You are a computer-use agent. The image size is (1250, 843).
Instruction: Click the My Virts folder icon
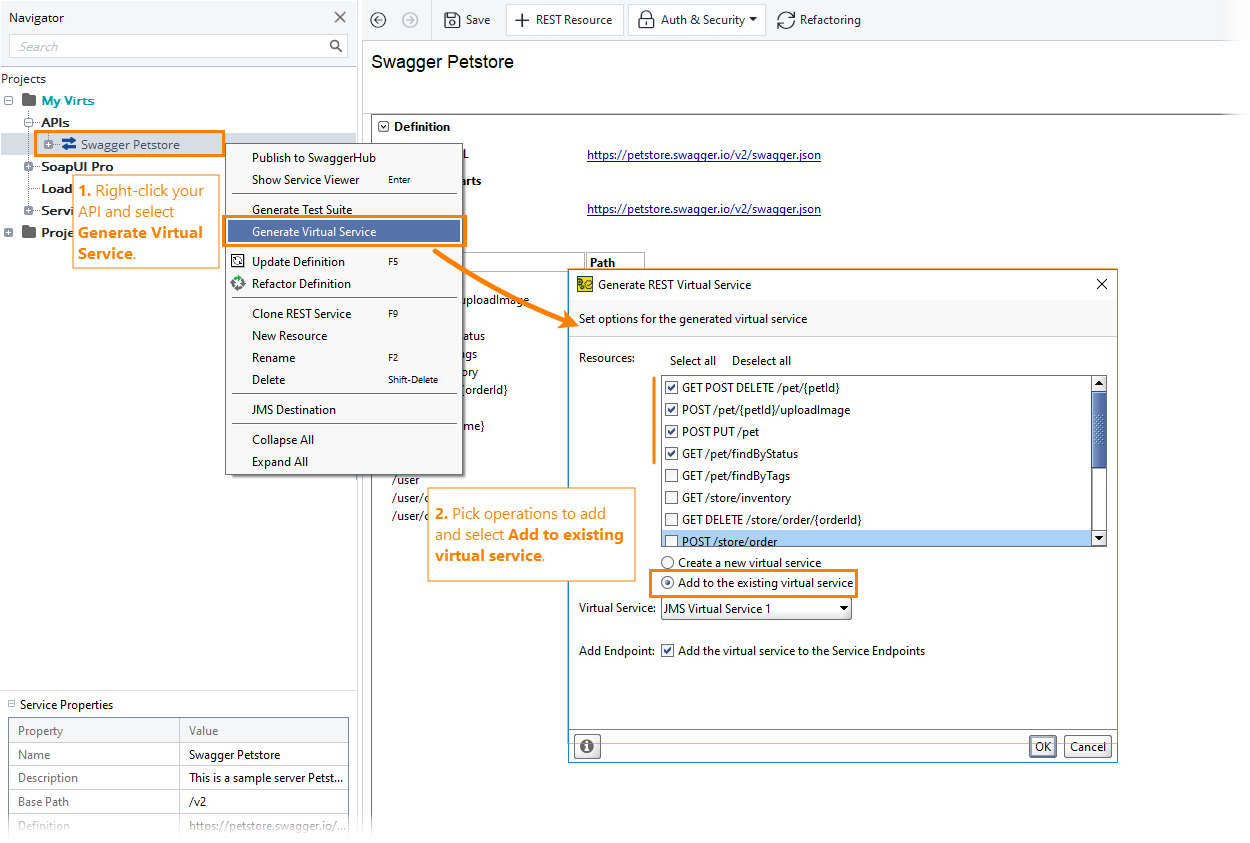tap(28, 100)
